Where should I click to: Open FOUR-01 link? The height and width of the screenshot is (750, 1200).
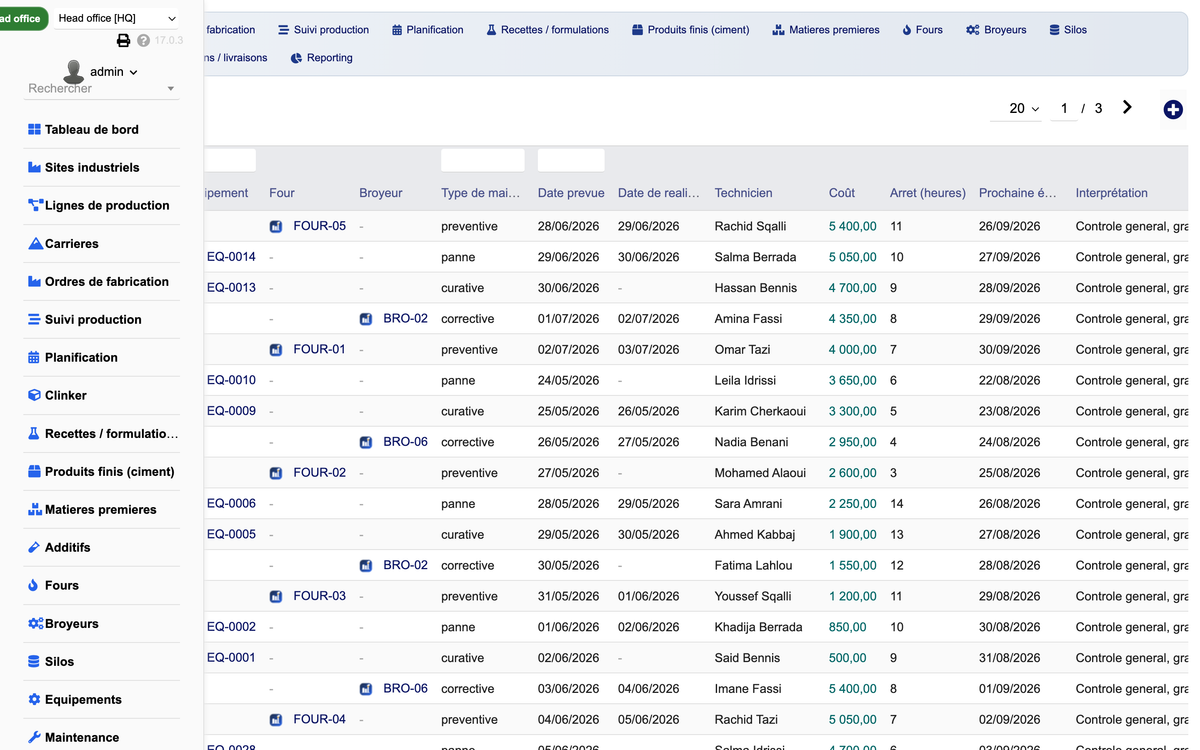coord(319,349)
